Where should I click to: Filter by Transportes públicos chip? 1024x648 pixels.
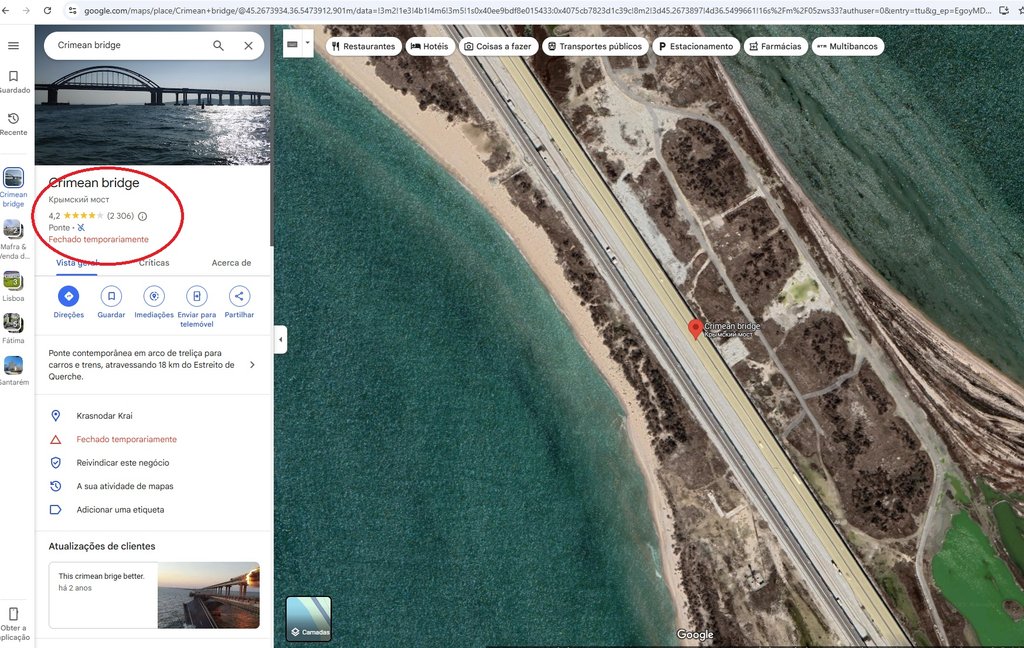point(595,46)
